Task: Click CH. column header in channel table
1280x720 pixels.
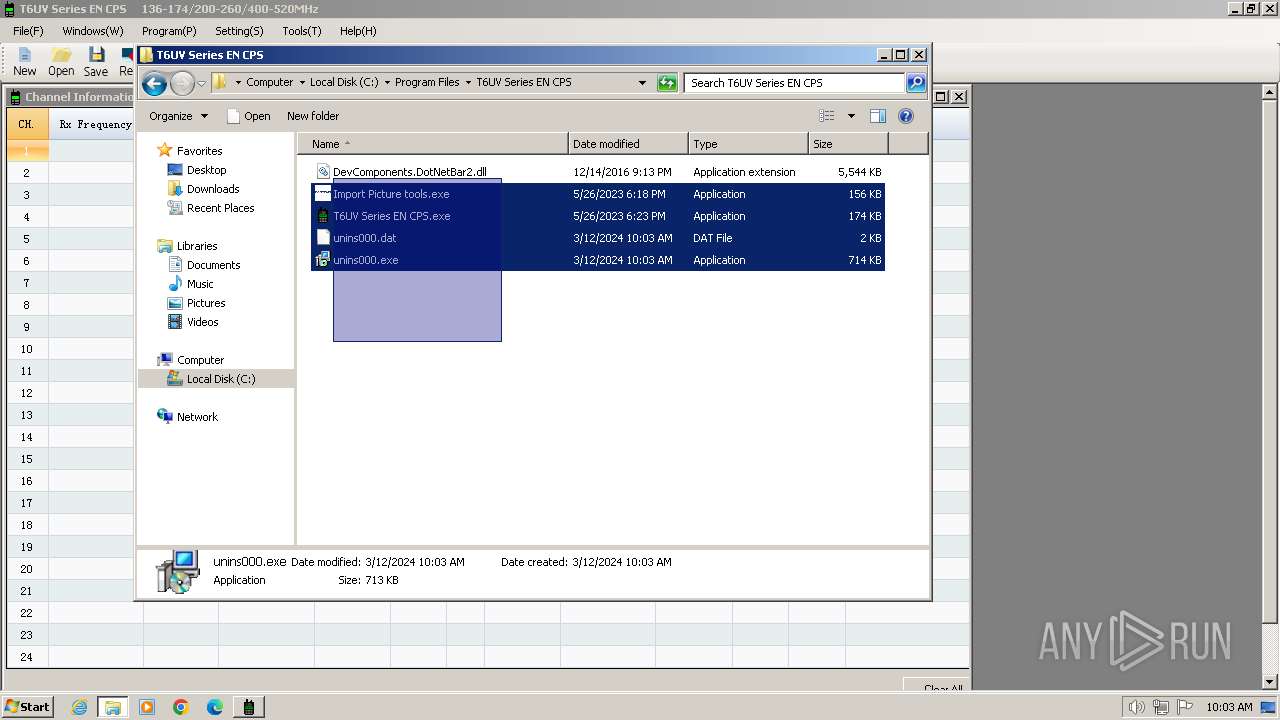Action: pyautogui.click(x=27, y=125)
